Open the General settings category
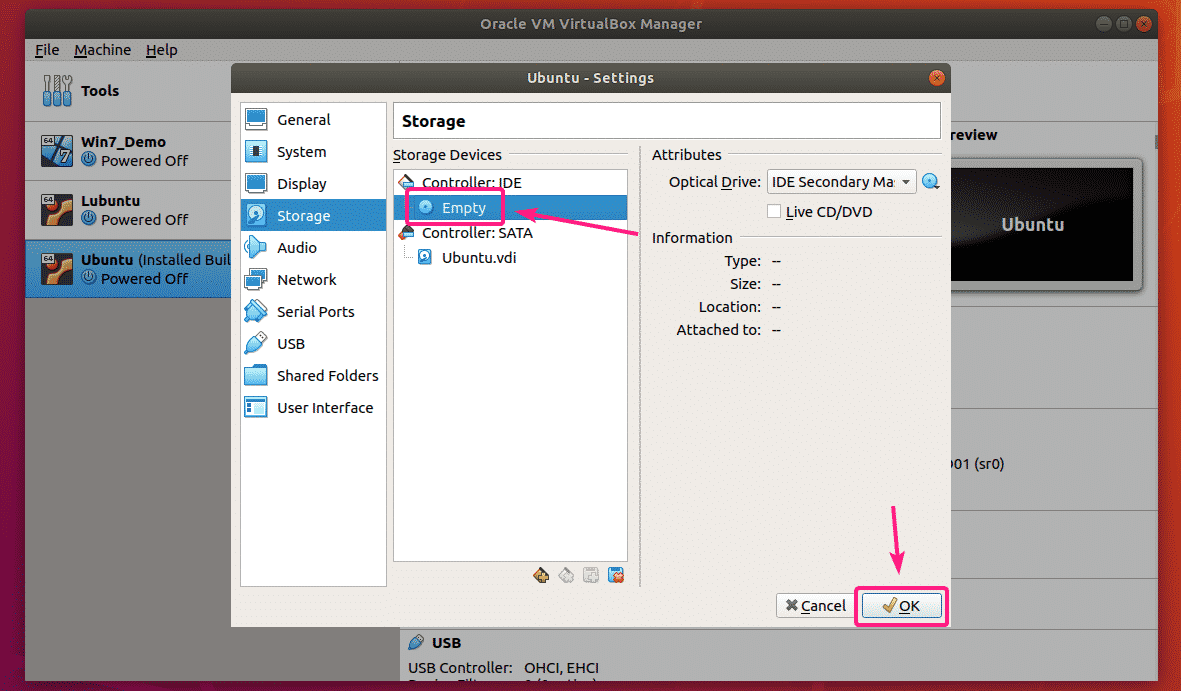Screen dimensions: 1181x691 (x=313, y=120)
